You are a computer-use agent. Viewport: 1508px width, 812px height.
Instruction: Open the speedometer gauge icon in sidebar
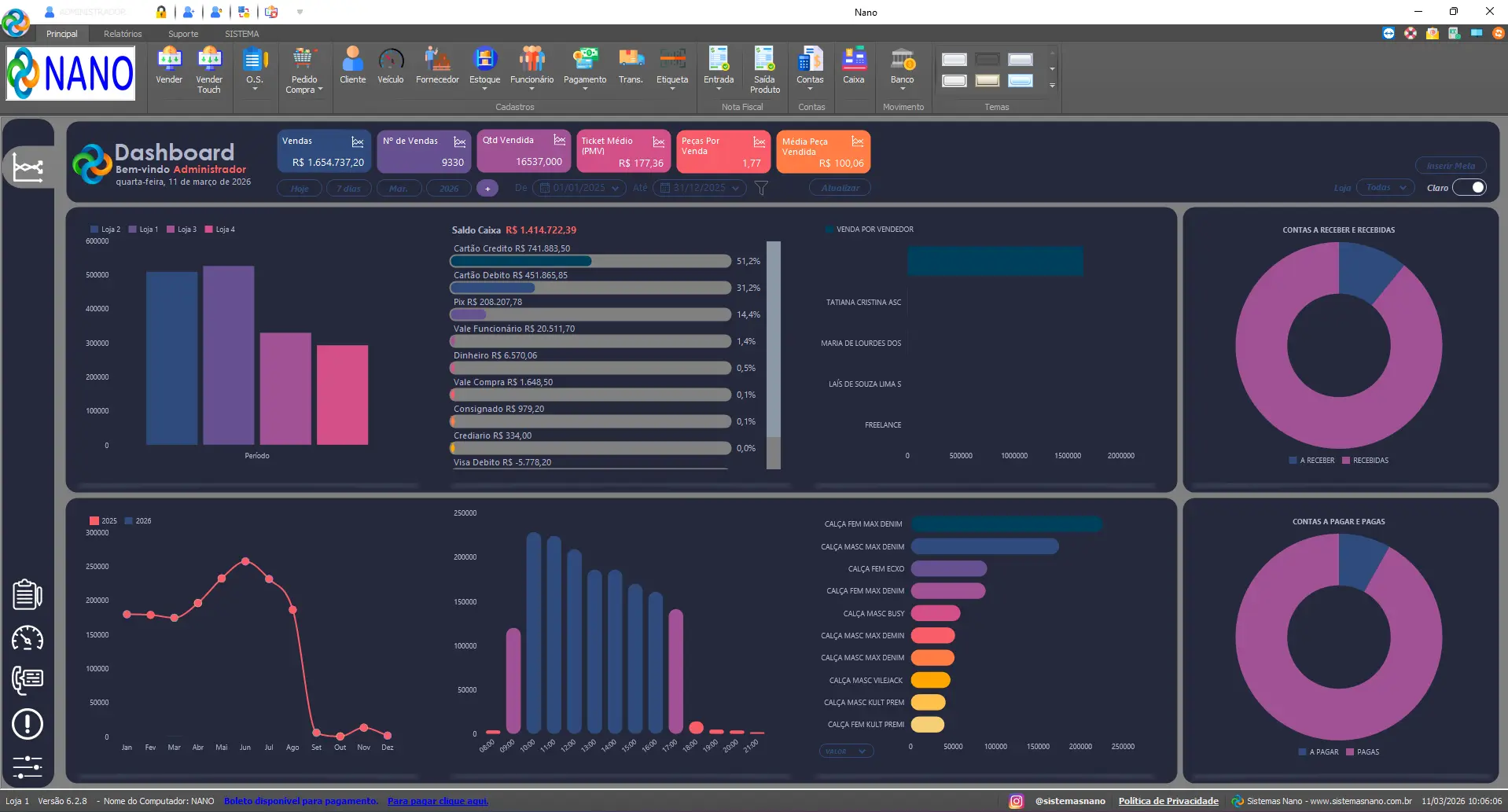28,638
